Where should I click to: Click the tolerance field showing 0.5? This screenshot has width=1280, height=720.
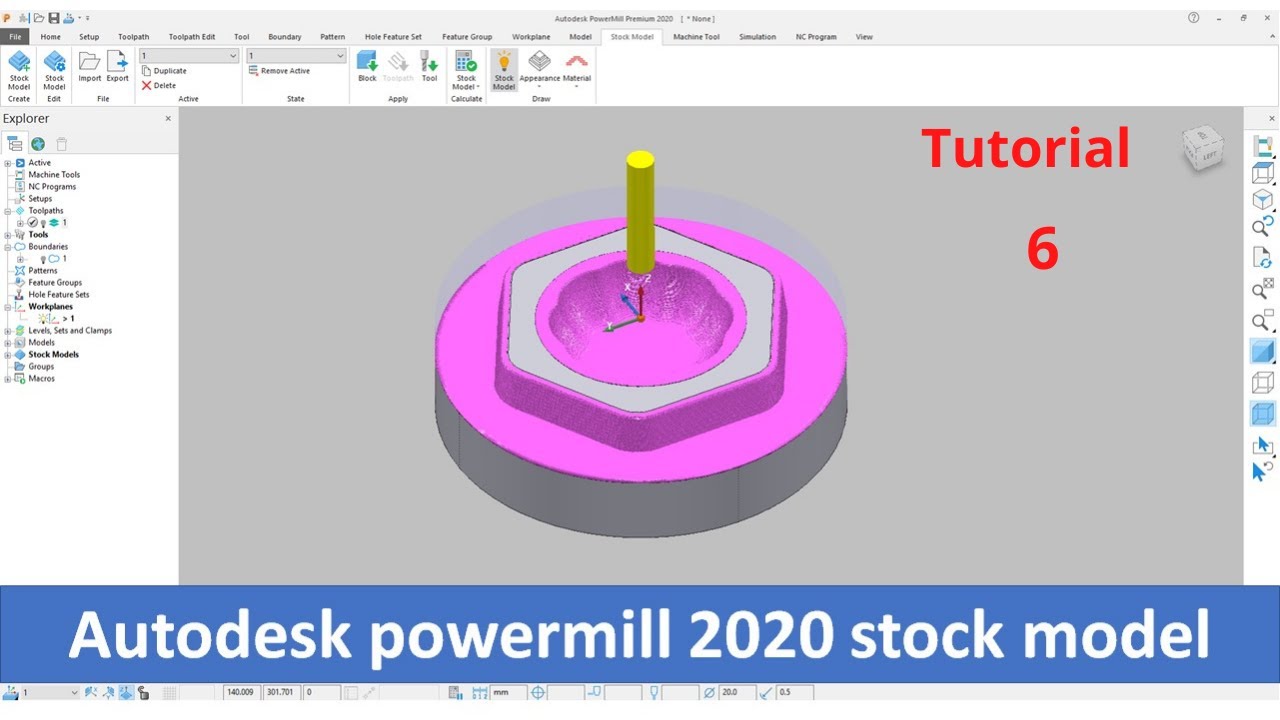(x=794, y=692)
